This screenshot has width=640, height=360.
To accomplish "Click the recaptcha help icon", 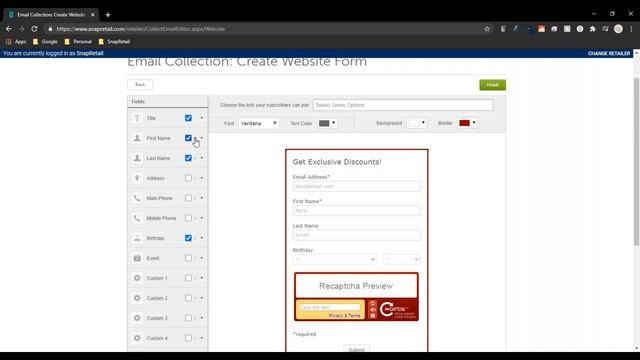I will click(x=372, y=316).
